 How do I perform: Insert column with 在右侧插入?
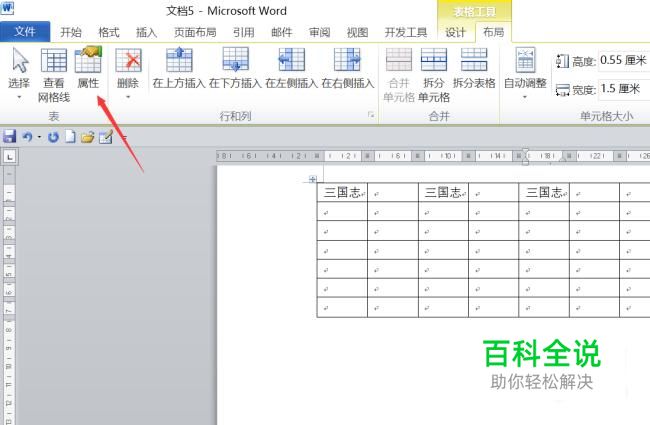coord(347,68)
